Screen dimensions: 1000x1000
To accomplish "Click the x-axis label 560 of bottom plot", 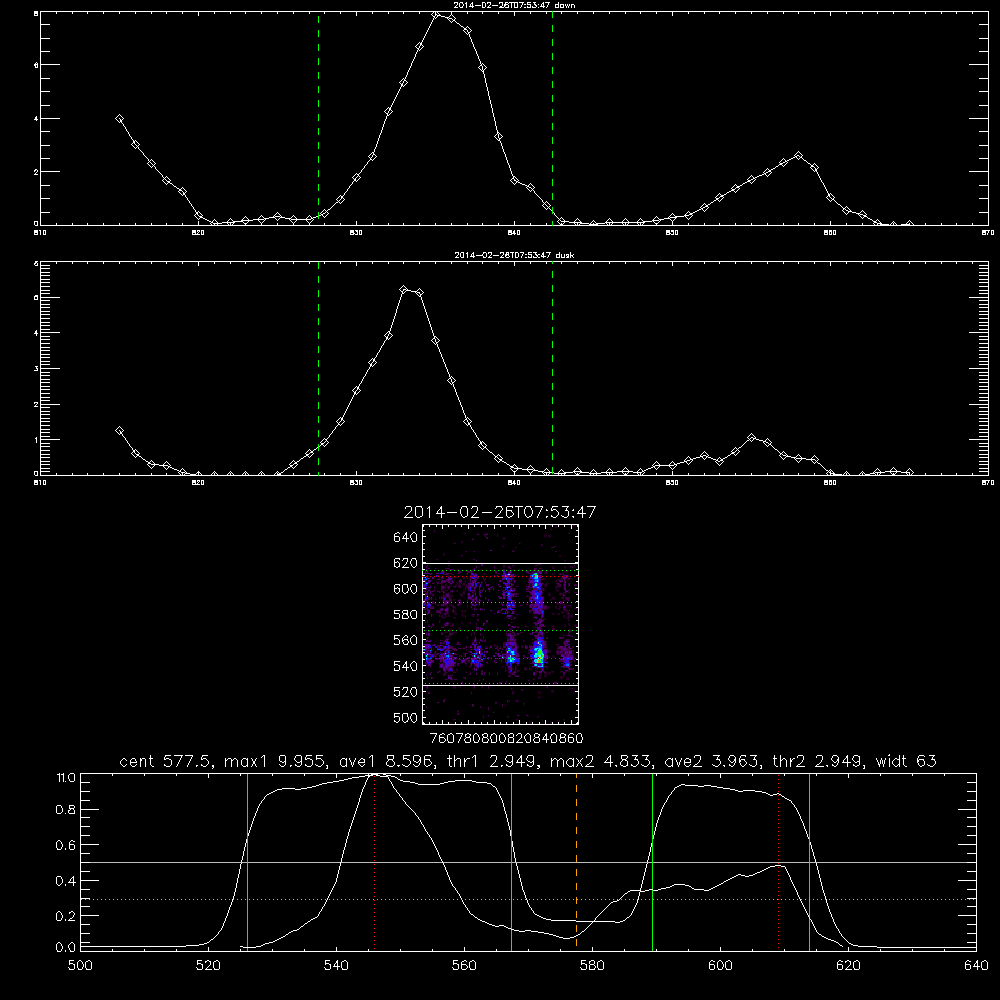I will coord(464,966).
